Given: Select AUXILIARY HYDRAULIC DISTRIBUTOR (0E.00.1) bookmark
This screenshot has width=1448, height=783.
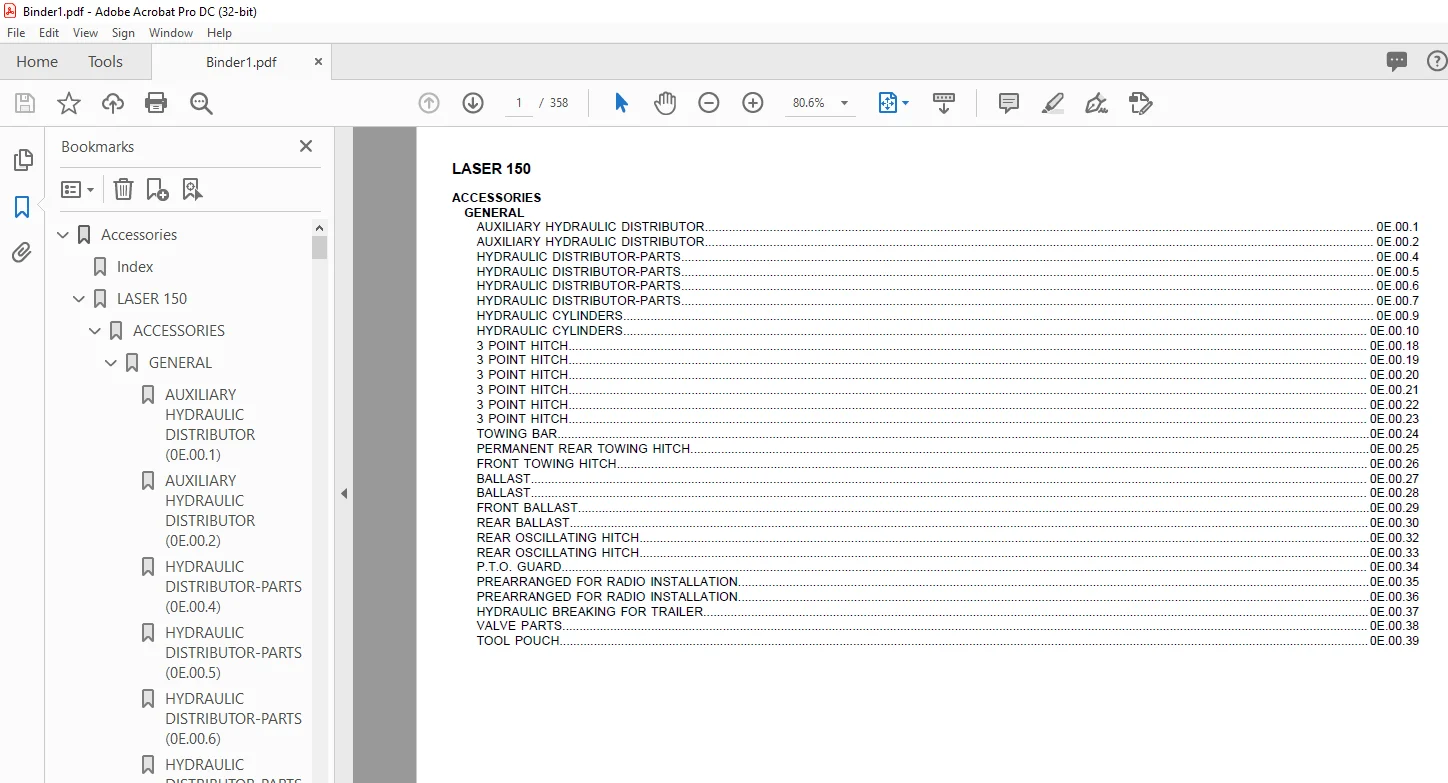Looking at the screenshot, I should point(210,425).
